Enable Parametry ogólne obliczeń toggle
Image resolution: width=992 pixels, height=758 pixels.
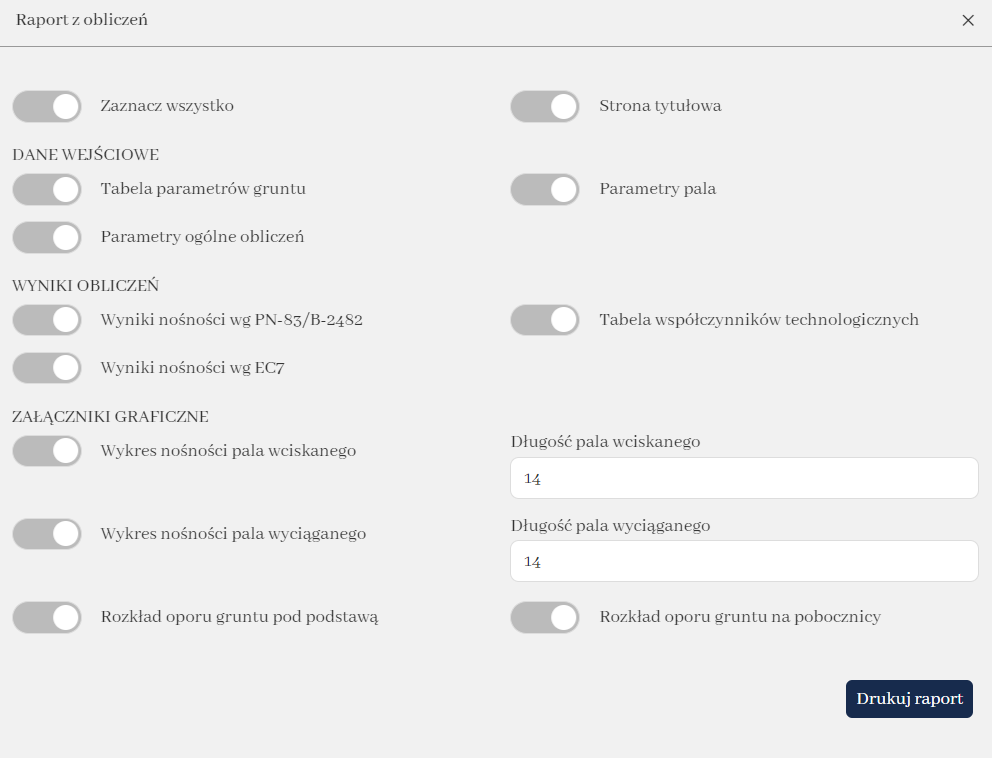[47, 237]
